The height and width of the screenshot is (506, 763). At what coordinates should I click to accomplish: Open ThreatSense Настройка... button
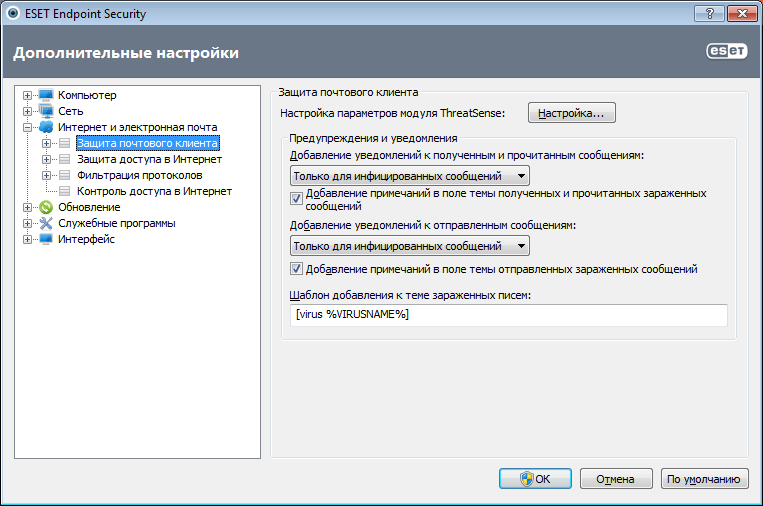[572, 113]
